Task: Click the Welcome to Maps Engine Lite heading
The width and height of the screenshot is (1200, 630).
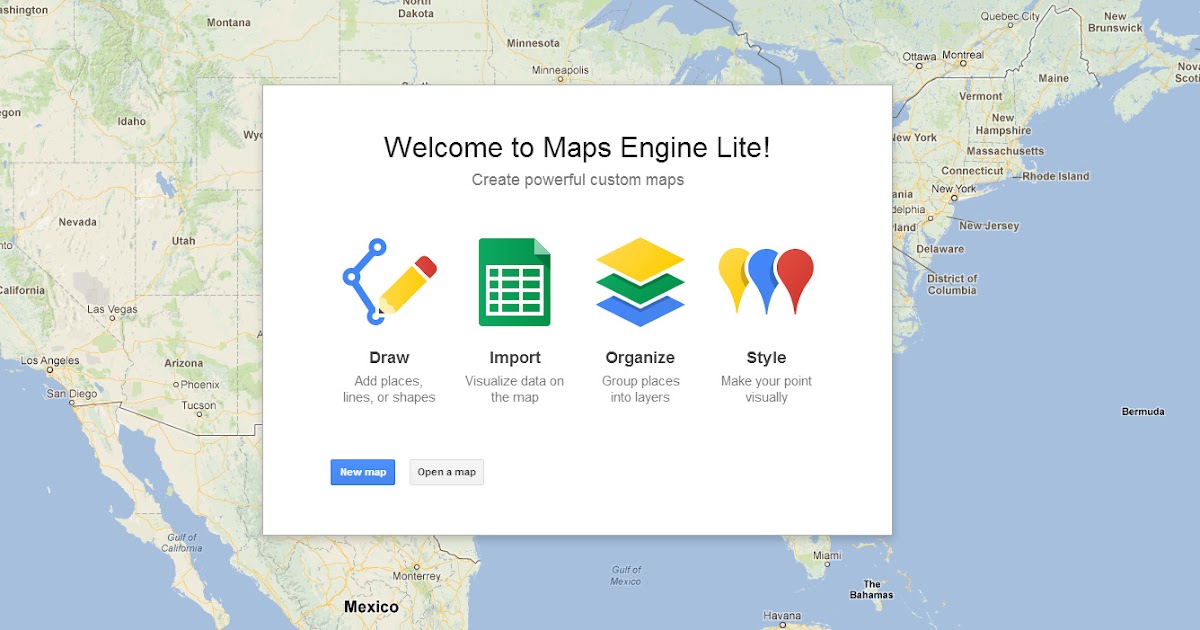Action: (x=577, y=147)
